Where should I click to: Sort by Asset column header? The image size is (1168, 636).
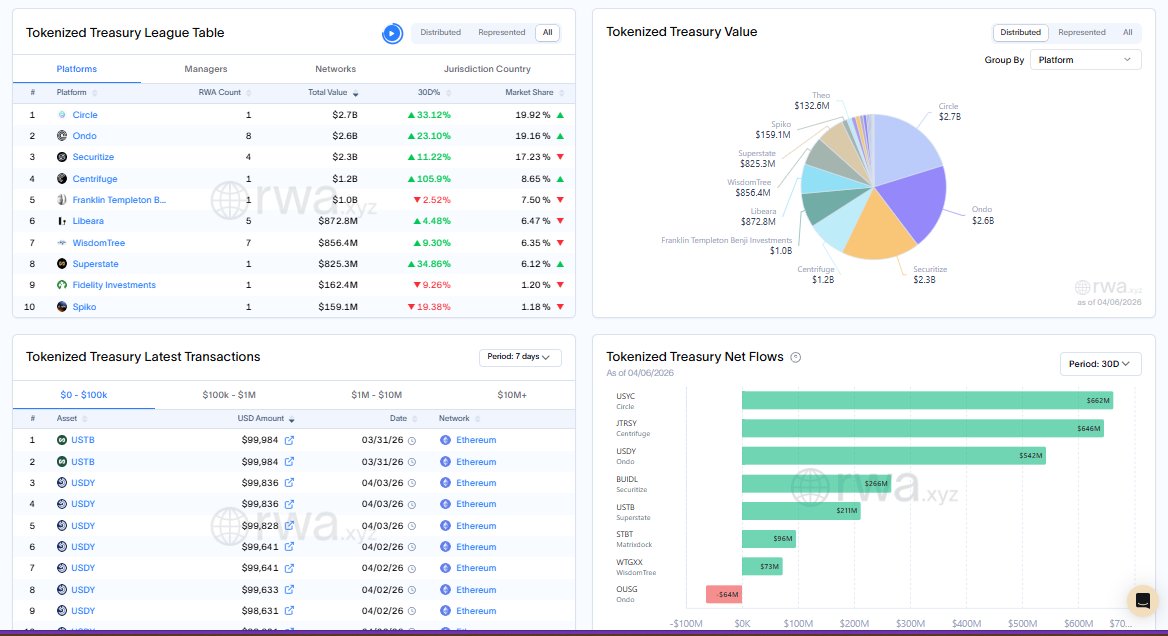click(x=72, y=419)
